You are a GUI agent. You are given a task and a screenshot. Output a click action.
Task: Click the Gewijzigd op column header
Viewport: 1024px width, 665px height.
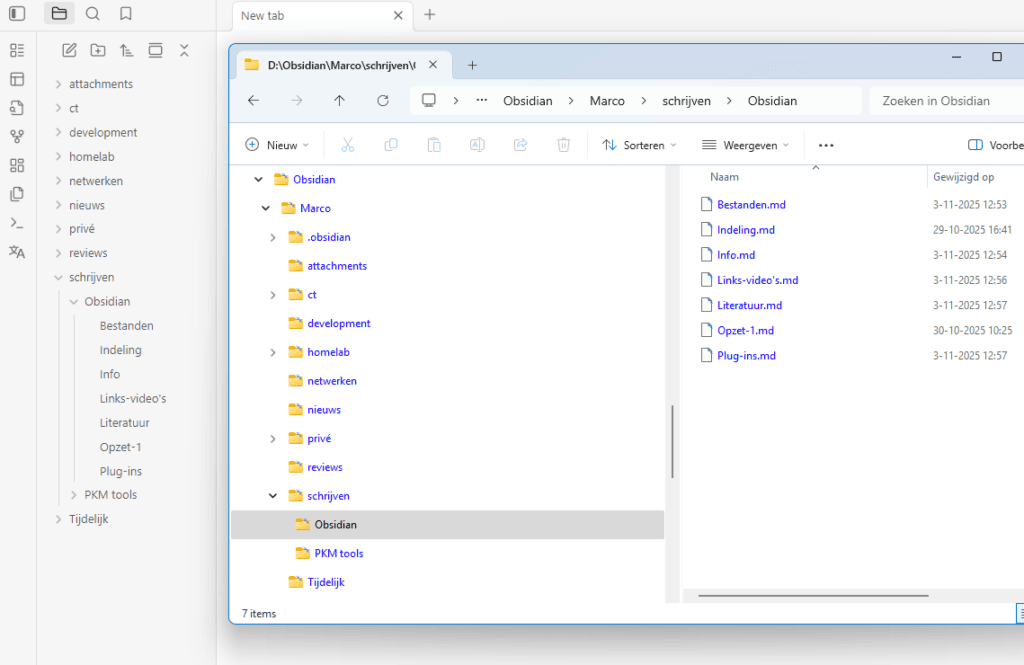(x=963, y=177)
